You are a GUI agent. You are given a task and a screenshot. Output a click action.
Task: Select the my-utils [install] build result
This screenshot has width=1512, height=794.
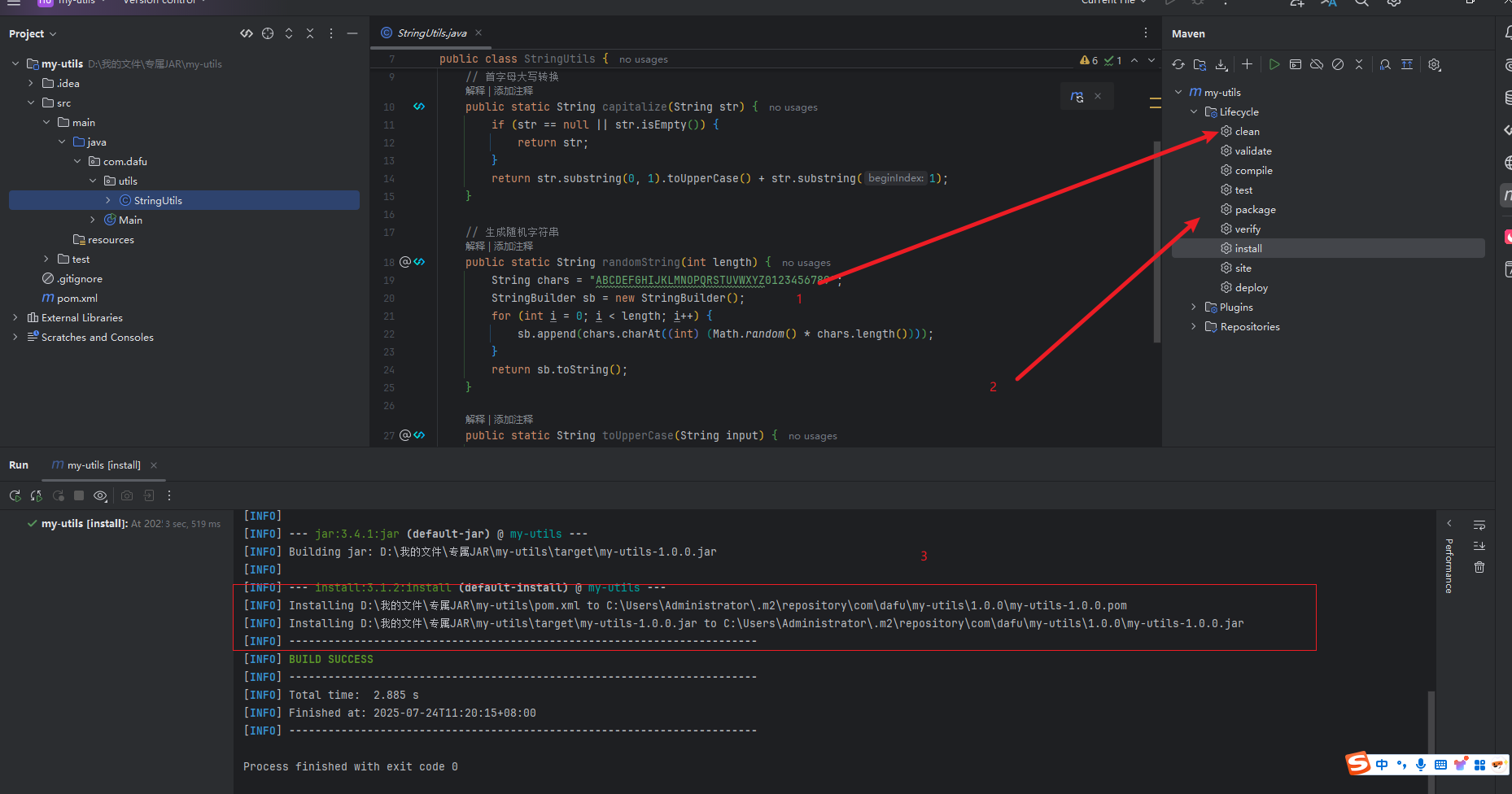124,523
